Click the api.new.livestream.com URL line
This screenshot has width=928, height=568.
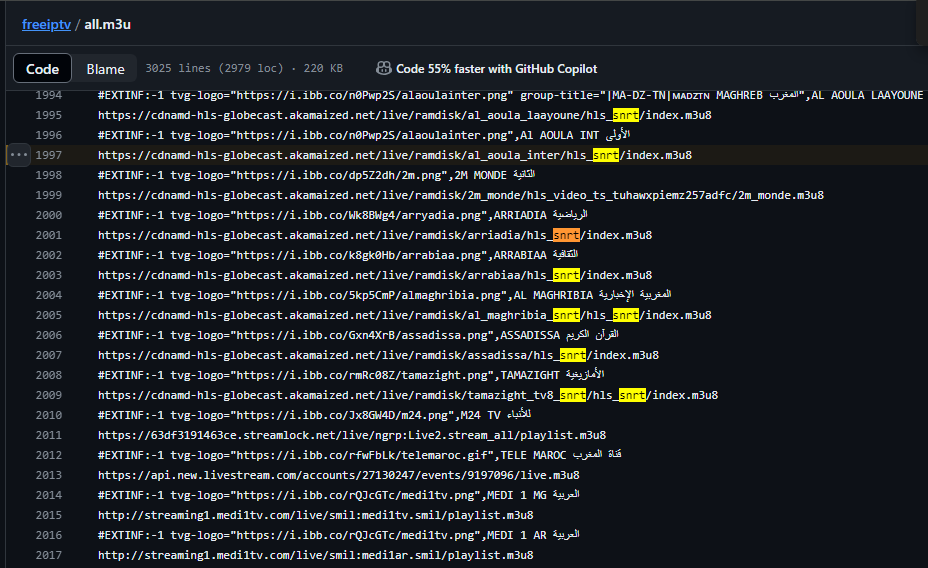[x=339, y=475]
